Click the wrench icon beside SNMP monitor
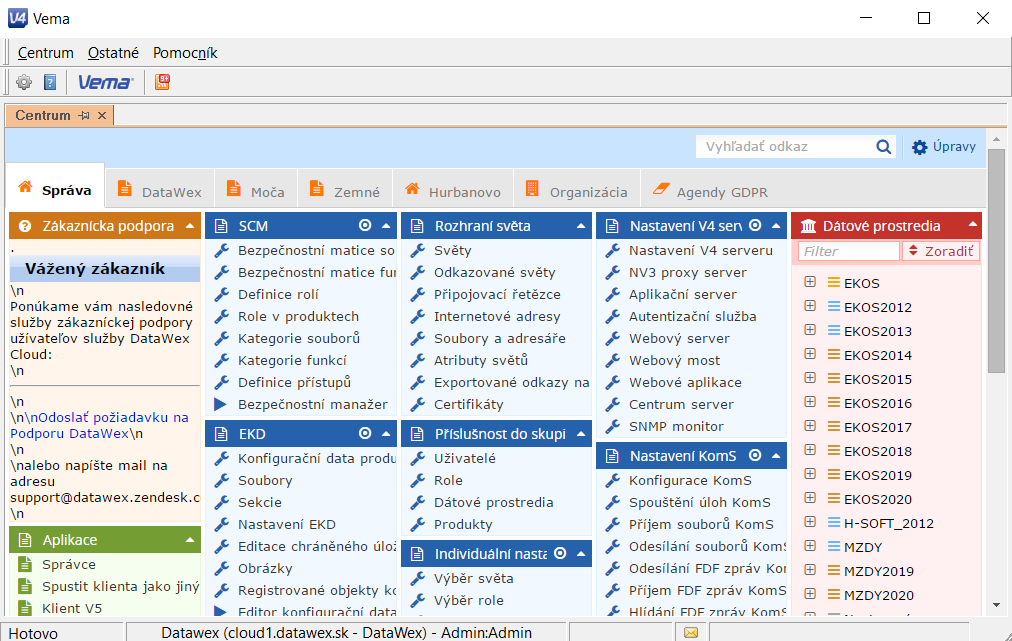Viewport: 1012px width, 641px height. point(612,427)
